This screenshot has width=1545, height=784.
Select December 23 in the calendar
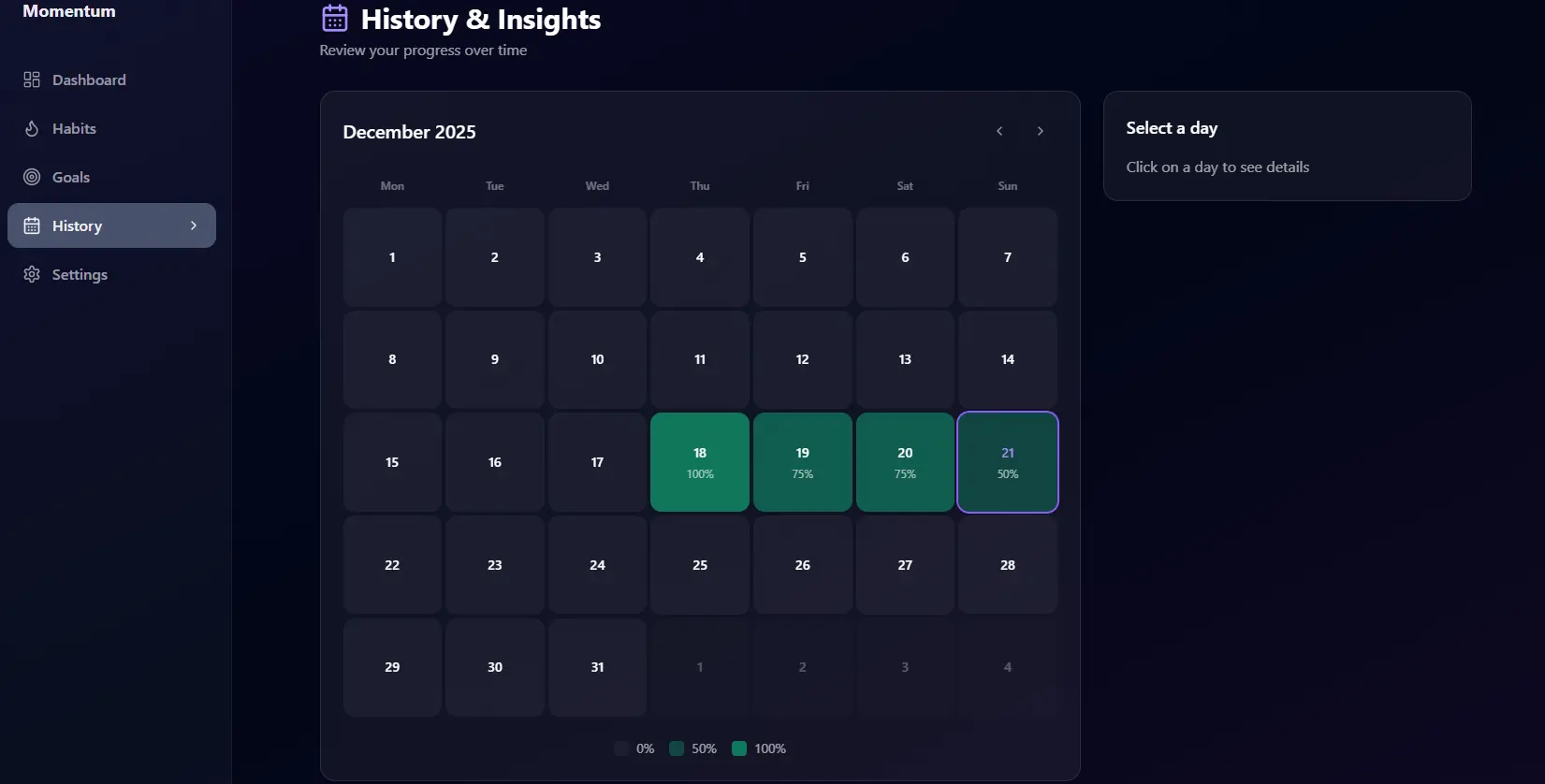[x=495, y=565]
